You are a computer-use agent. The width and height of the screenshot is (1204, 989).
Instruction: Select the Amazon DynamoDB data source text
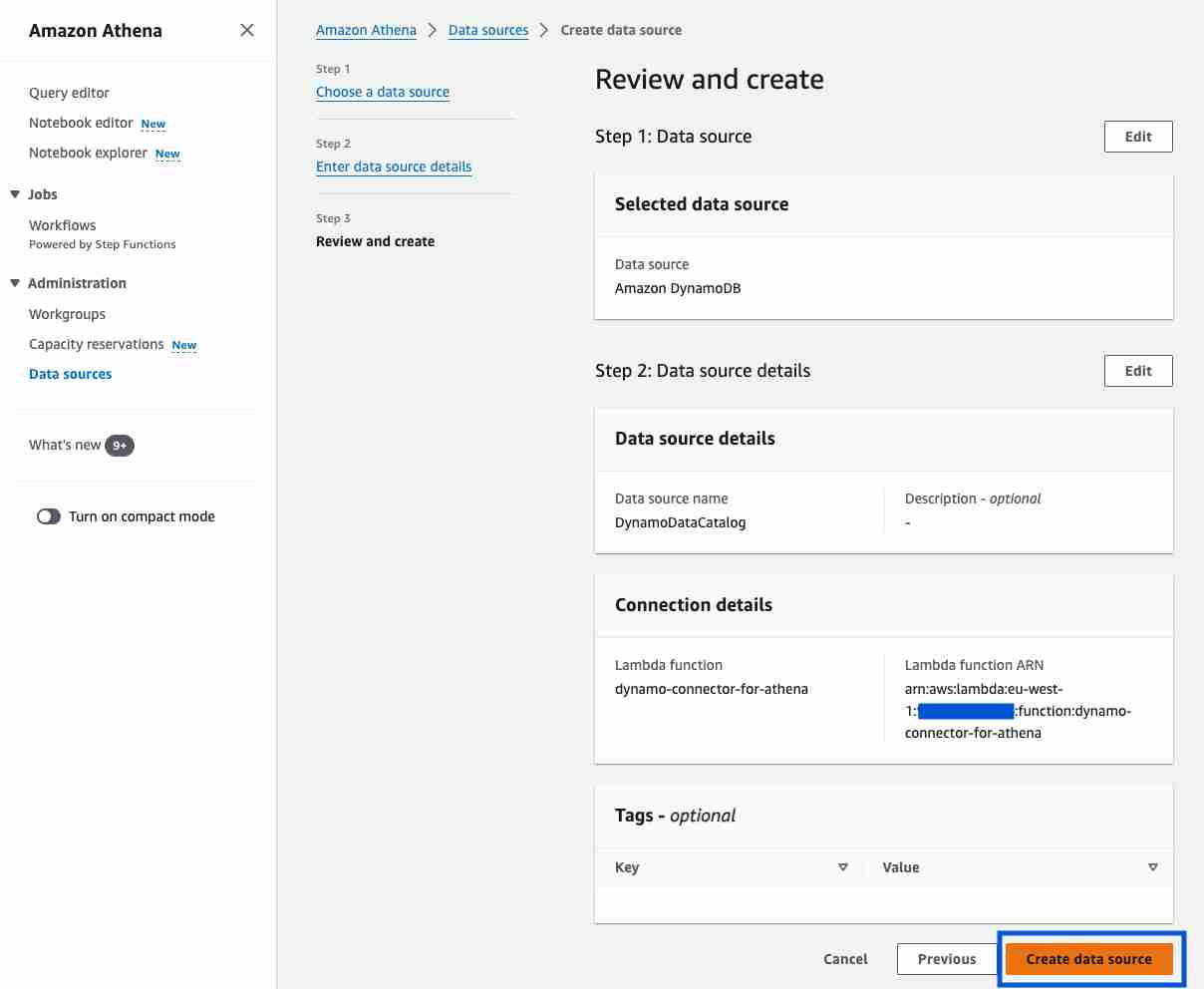pos(678,288)
